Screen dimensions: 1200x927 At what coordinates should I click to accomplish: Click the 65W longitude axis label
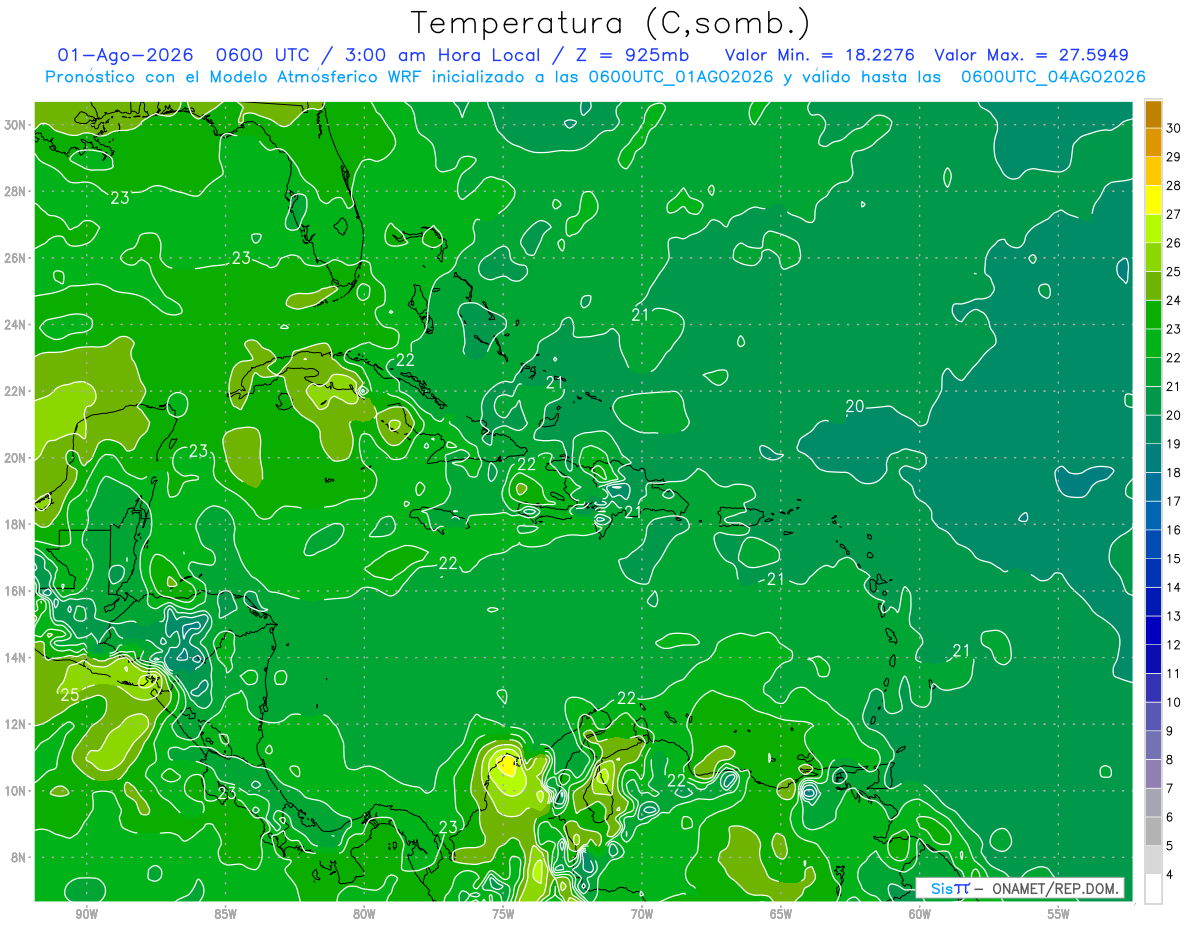pyautogui.click(x=781, y=914)
